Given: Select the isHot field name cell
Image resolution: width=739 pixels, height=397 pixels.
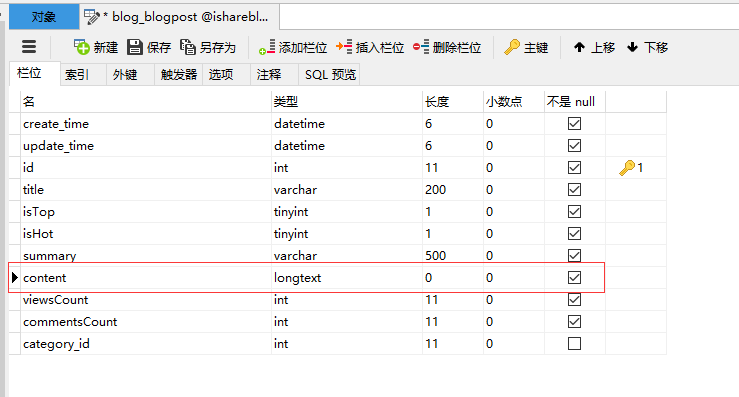Looking at the screenshot, I should tap(146, 234).
